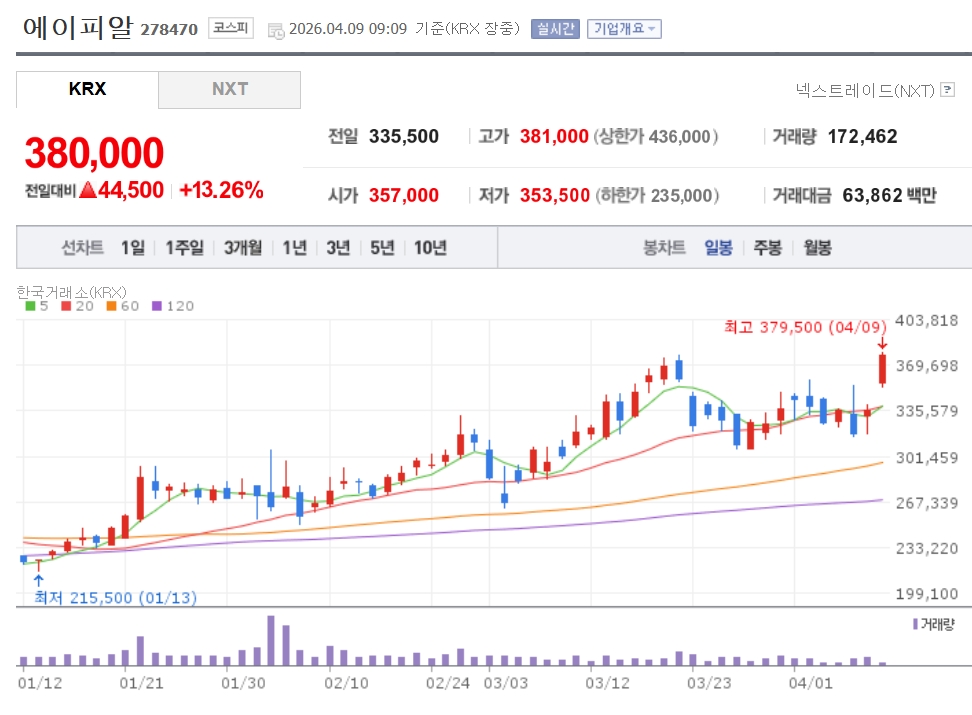
Task: Click the 코스피 market badge
Action: [231, 29]
